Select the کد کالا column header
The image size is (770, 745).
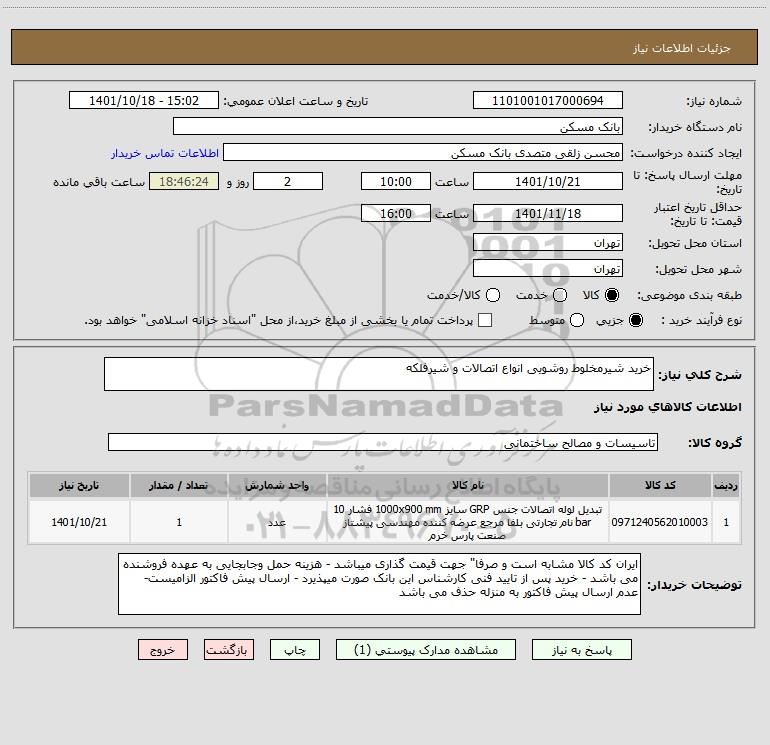click(660, 485)
